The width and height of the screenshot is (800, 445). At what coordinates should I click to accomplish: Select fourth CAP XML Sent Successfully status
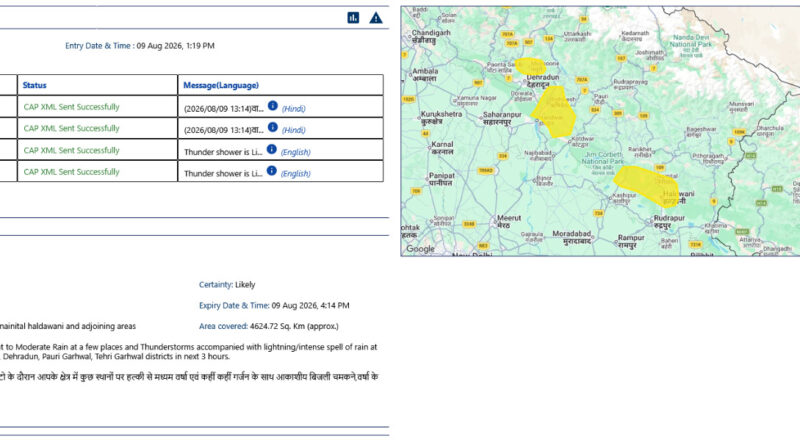point(71,171)
